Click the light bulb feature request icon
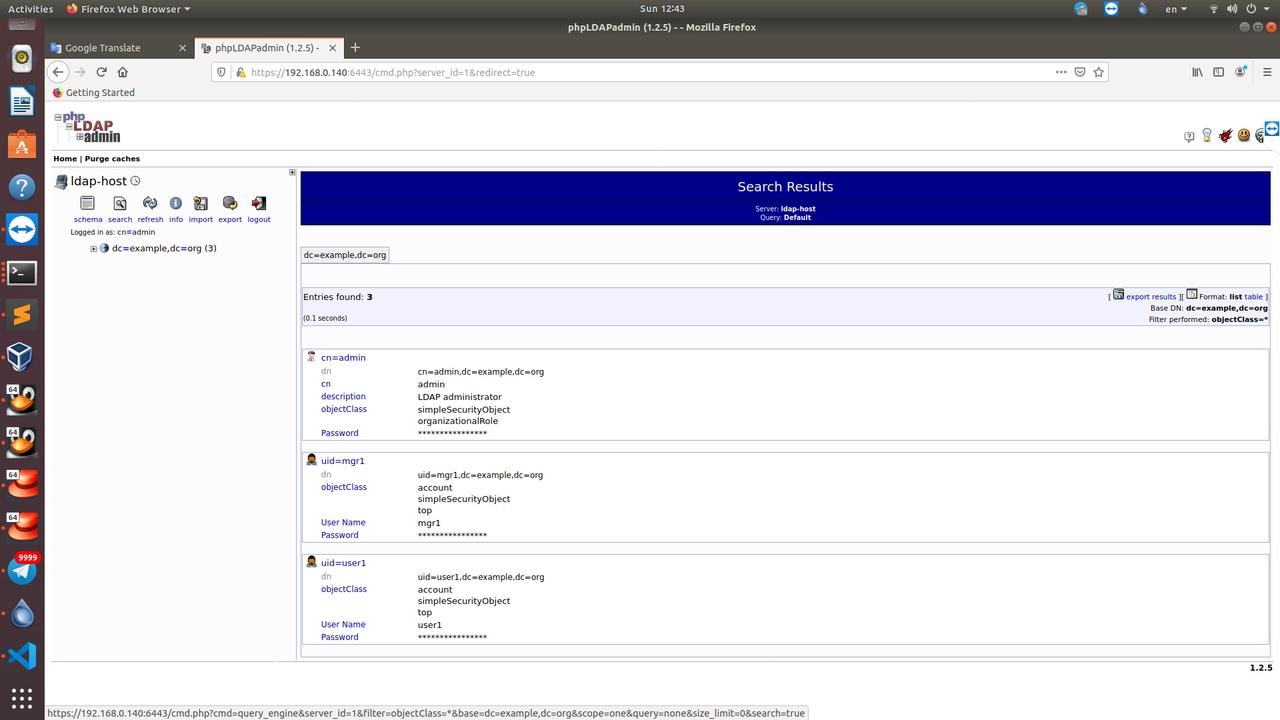Screen dimensions: 1280x720 1207,136
